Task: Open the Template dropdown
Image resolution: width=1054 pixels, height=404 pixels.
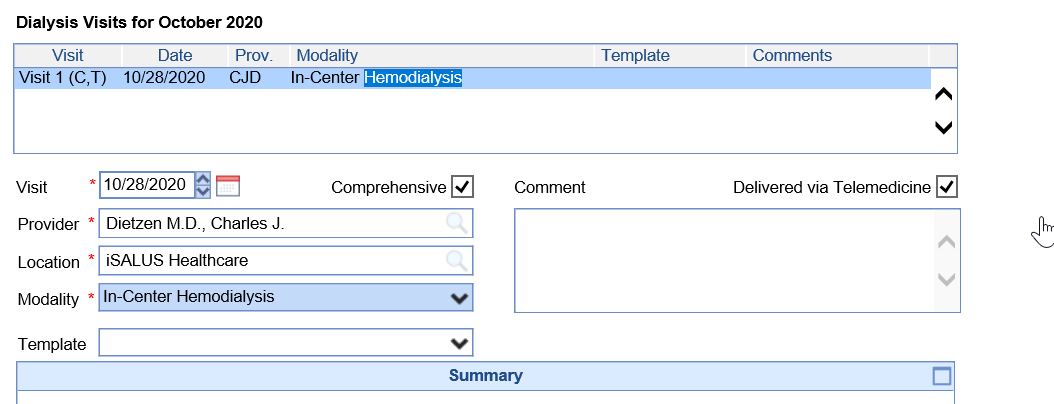Action: coord(459,343)
